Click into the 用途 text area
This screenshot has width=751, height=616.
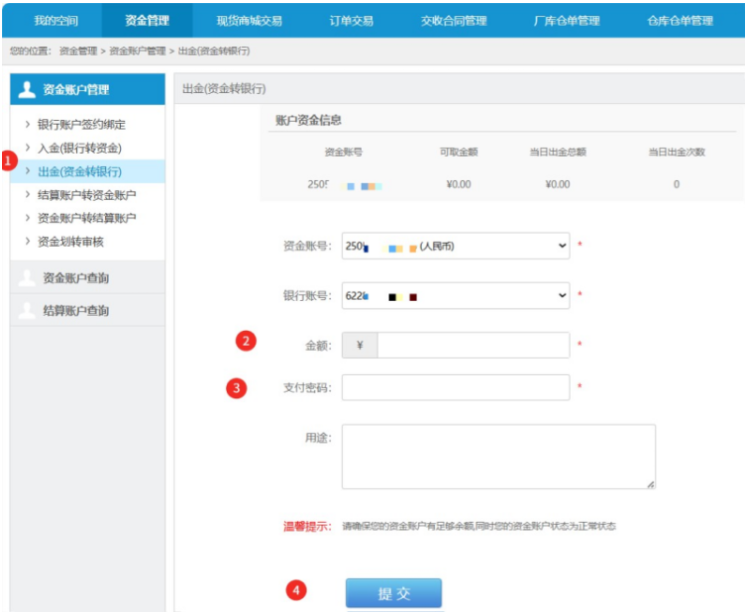pos(498,457)
